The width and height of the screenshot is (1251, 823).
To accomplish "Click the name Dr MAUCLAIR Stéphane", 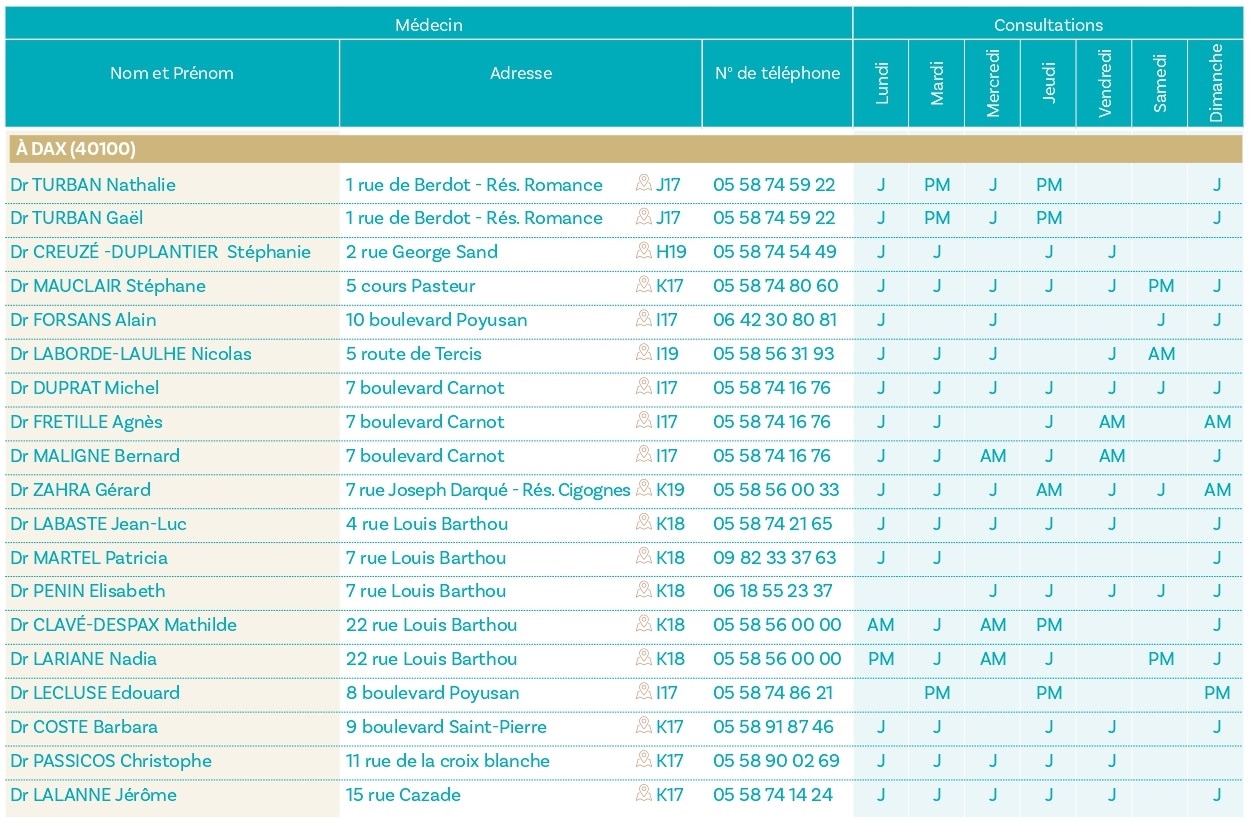I will (108, 285).
